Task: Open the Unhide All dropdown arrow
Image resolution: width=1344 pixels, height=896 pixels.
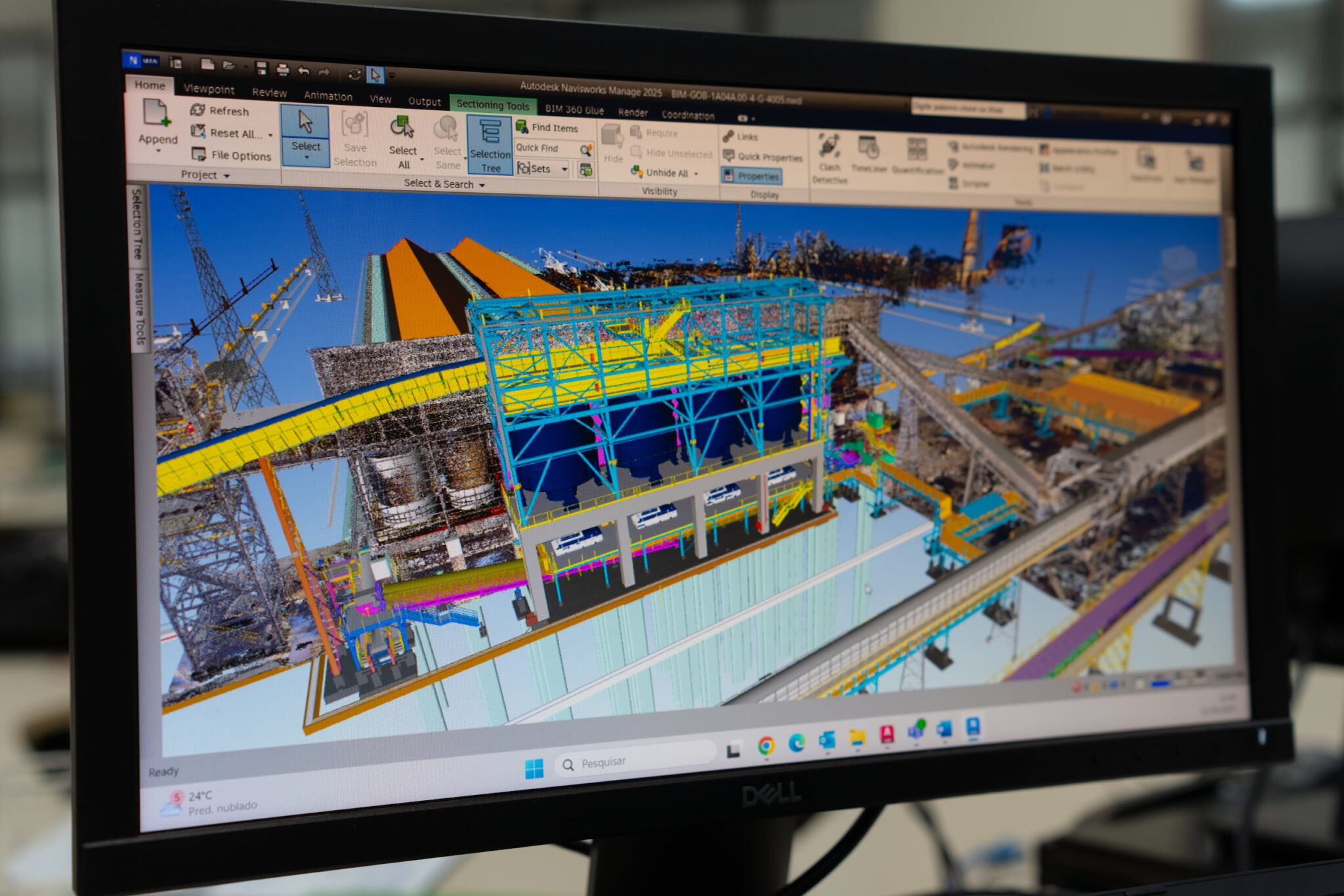Action: pos(696,174)
